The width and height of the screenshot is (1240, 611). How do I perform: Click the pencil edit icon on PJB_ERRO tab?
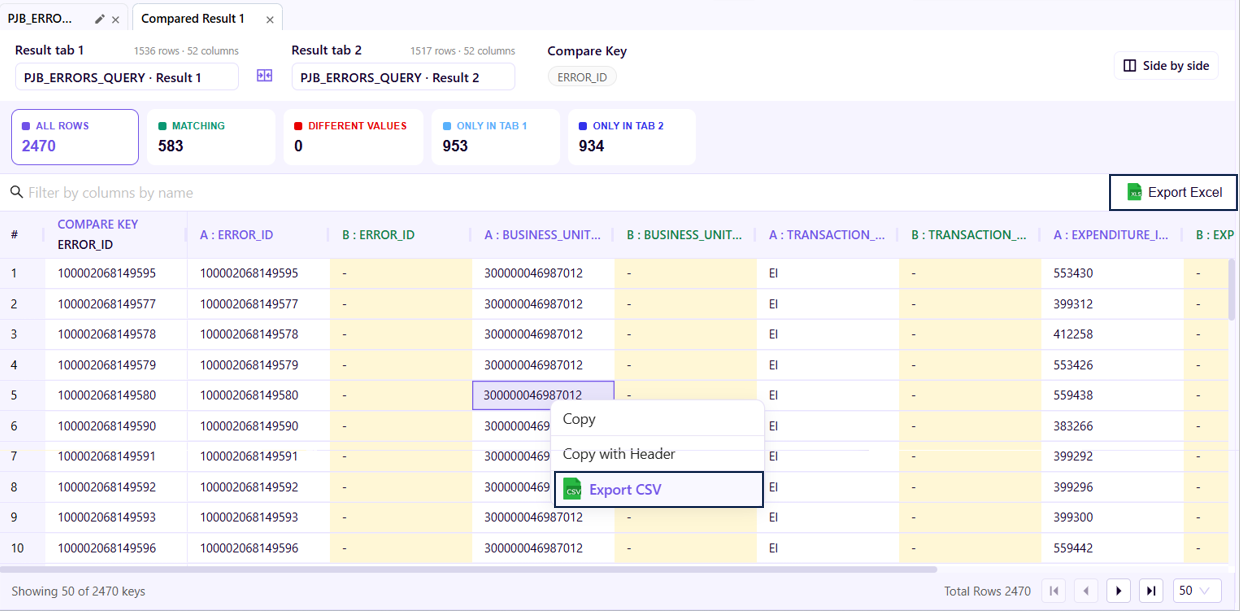click(100, 19)
